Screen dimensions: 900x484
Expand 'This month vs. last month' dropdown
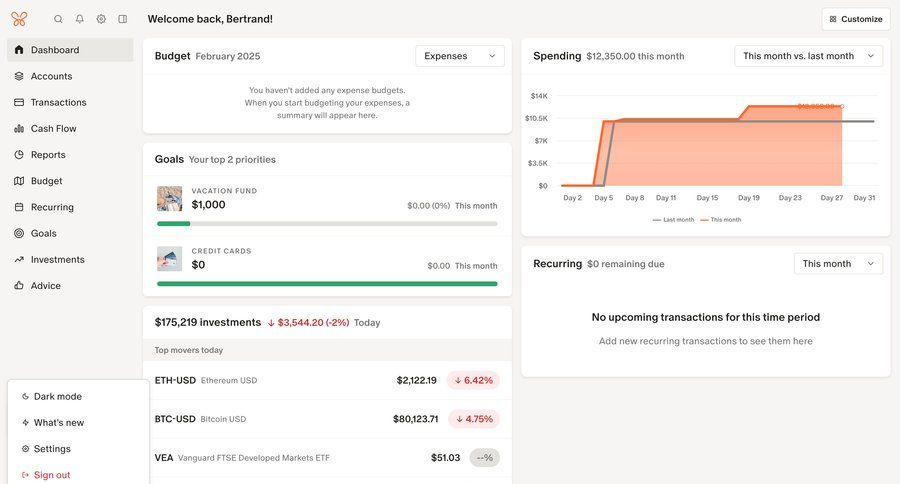[808, 56]
